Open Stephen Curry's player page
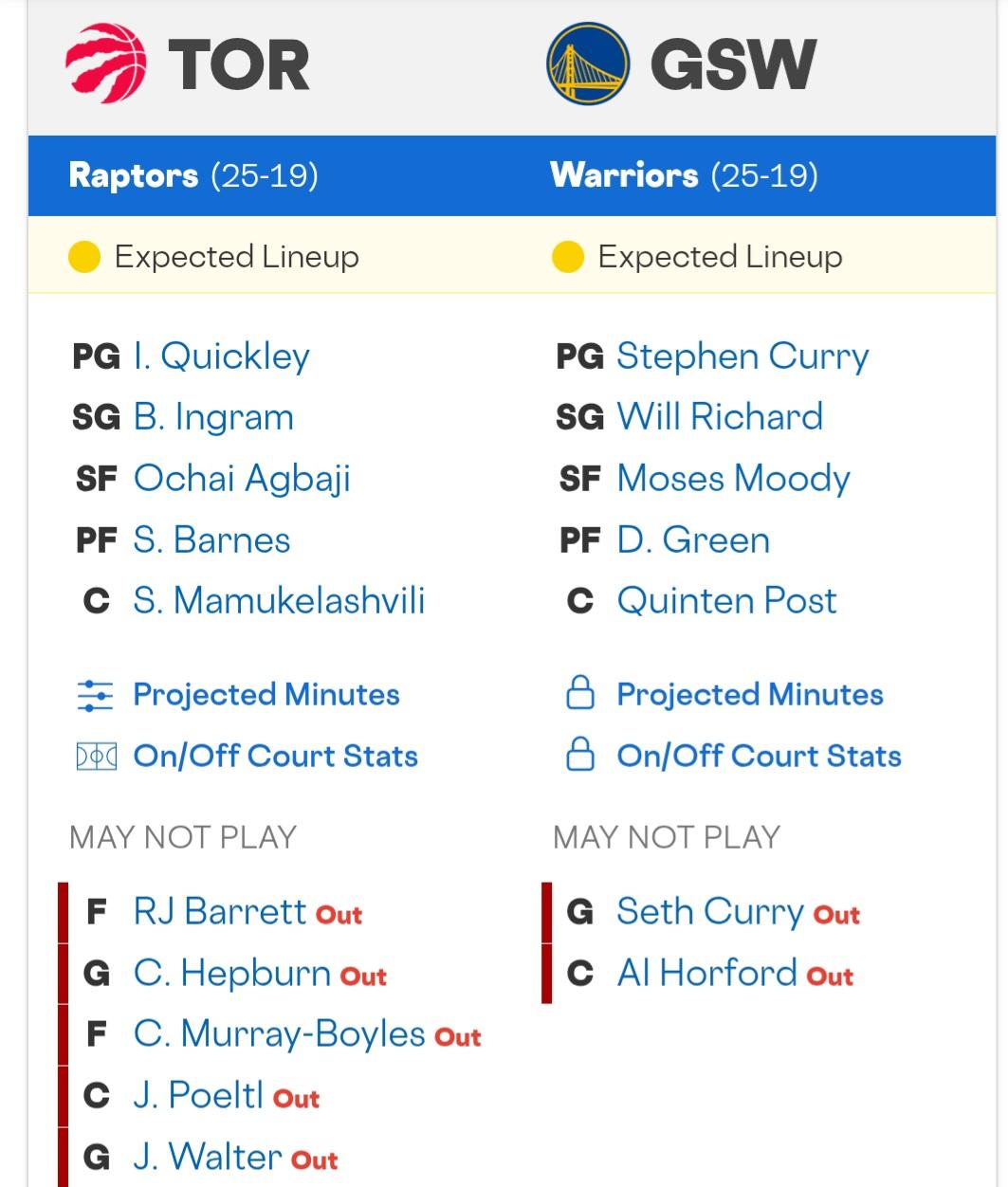 (742, 356)
